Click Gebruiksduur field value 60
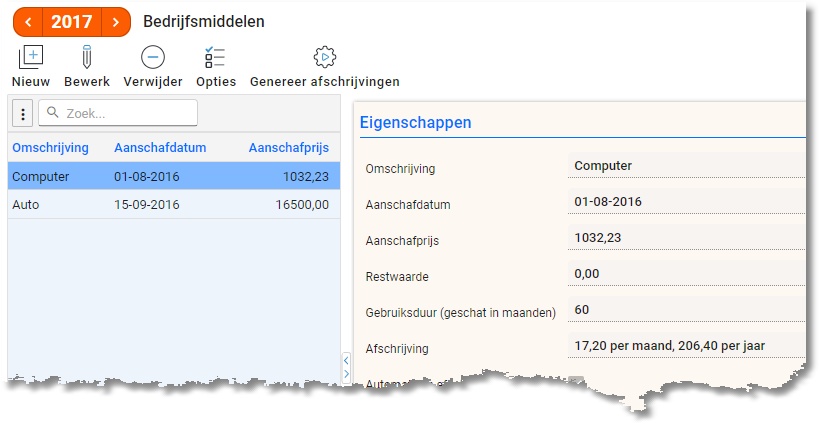 coord(686,310)
